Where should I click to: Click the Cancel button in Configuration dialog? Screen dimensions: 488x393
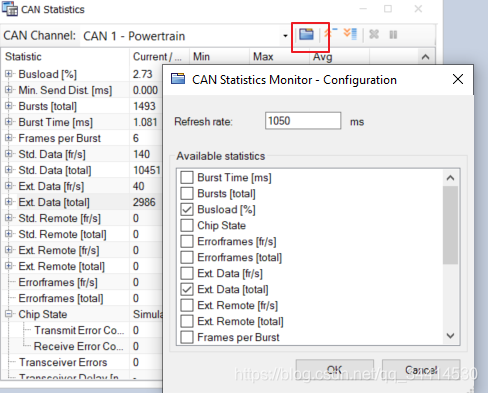coord(421,369)
